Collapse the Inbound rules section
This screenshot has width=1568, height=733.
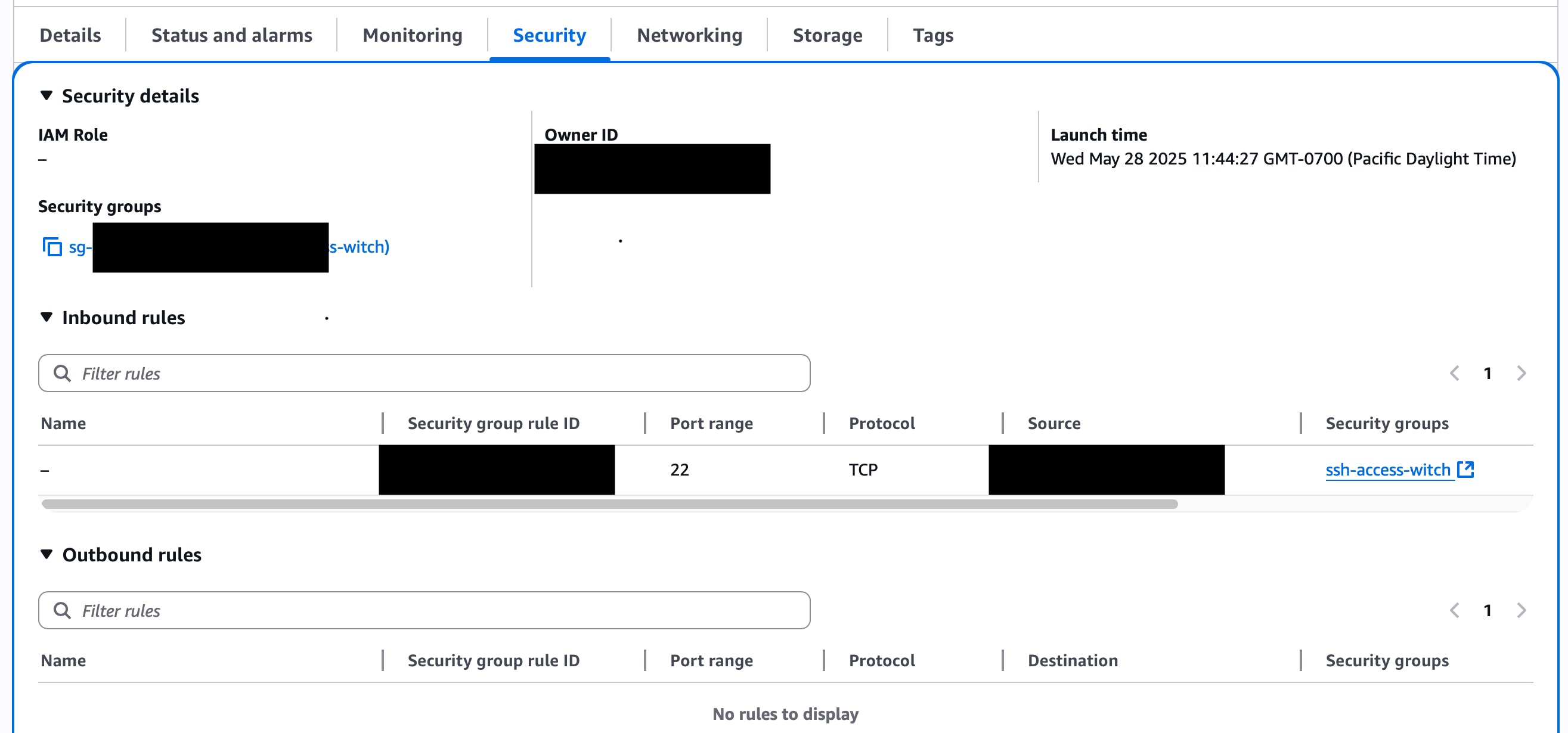47,318
